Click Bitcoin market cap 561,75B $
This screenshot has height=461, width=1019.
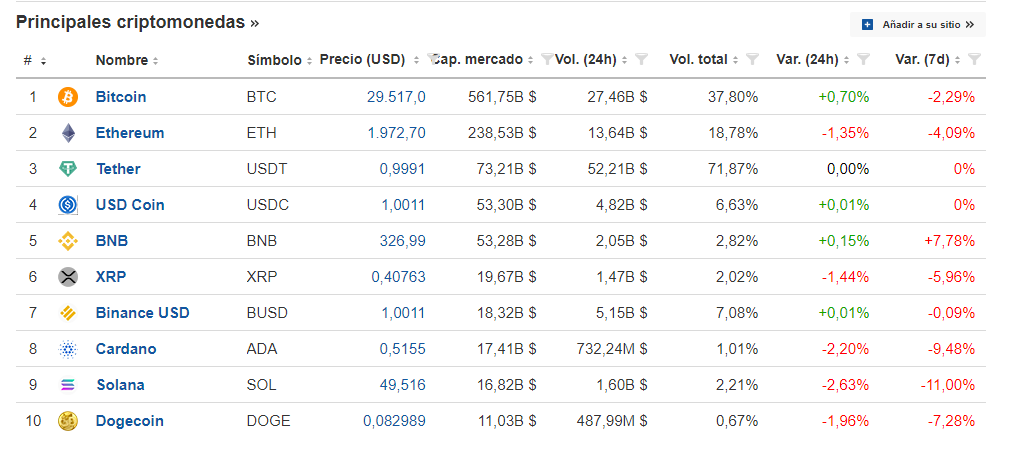tap(502, 98)
